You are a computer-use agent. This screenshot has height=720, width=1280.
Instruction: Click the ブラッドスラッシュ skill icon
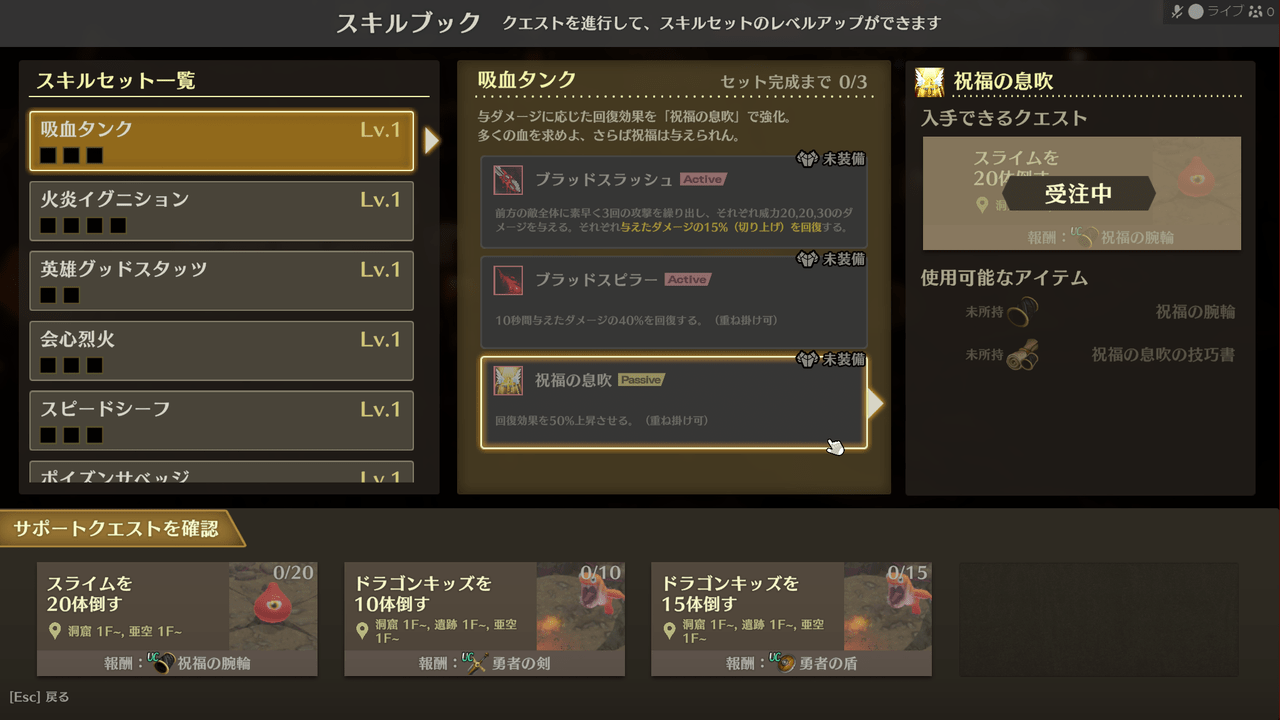508,180
